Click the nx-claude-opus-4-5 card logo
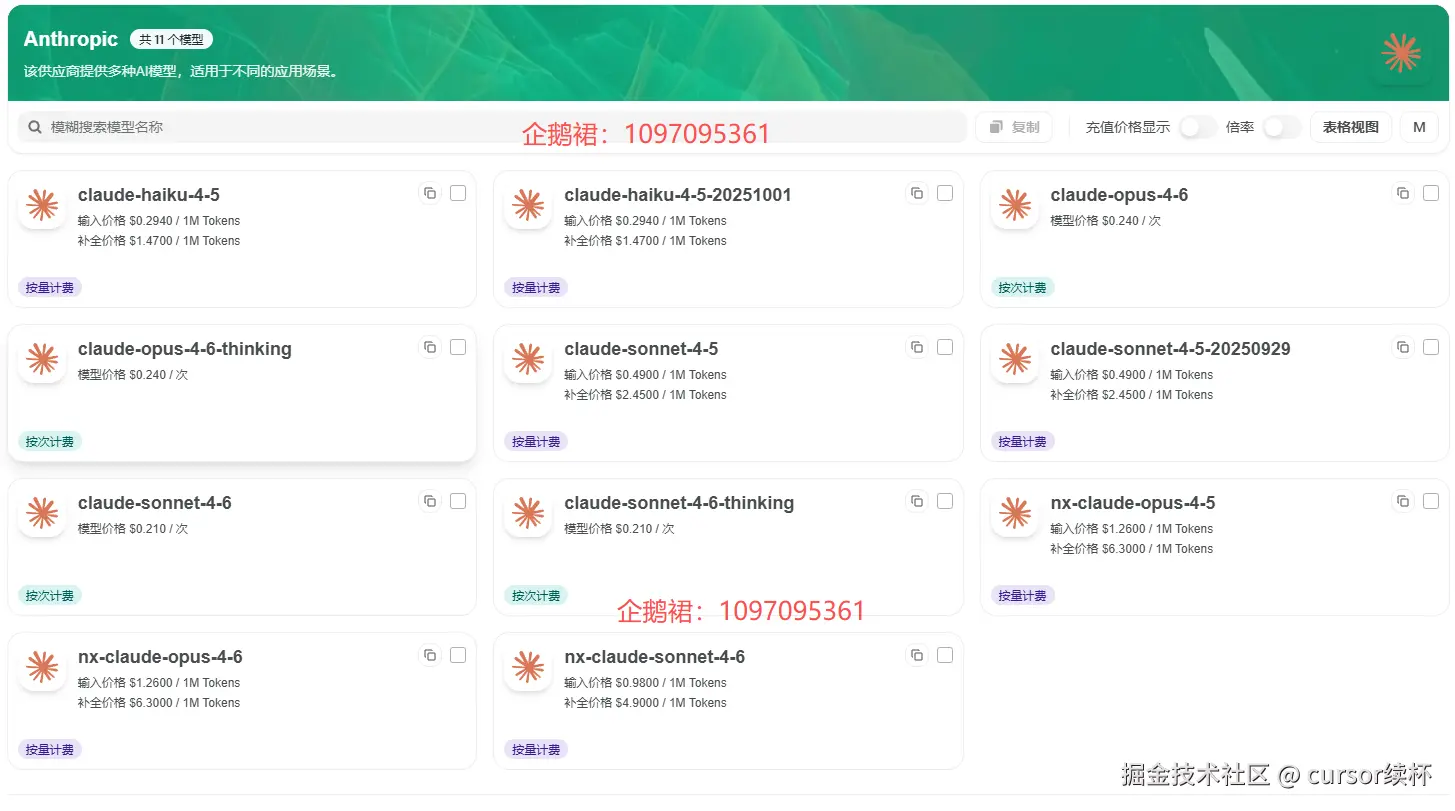This screenshot has width=1455, height=811. click(x=1015, y=513)
